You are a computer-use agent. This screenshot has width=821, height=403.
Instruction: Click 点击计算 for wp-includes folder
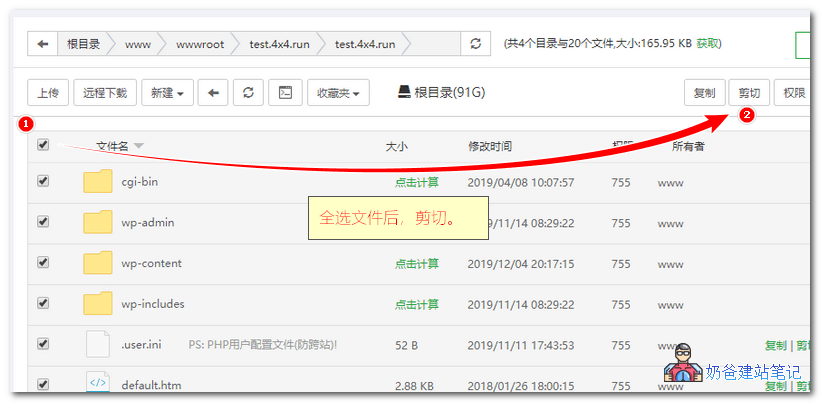(x=417, y=305)
